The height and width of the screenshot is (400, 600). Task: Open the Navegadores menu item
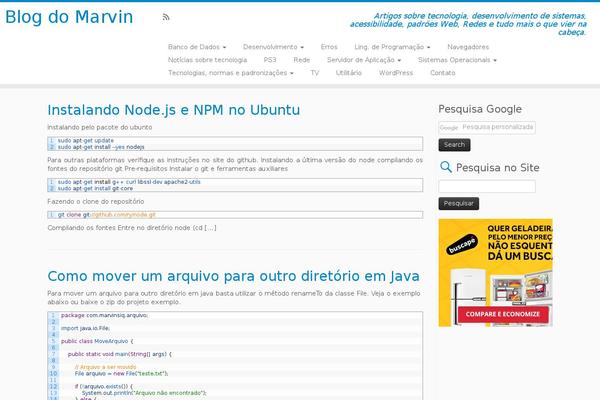click(x=468, y=47)
